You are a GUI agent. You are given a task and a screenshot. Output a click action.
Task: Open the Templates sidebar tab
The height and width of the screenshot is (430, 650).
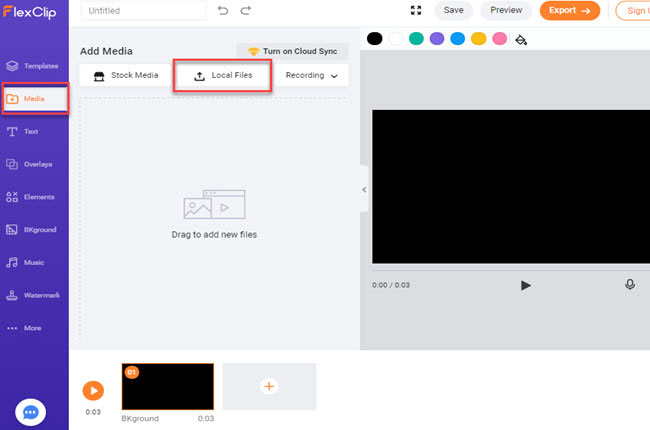(34, 66)
